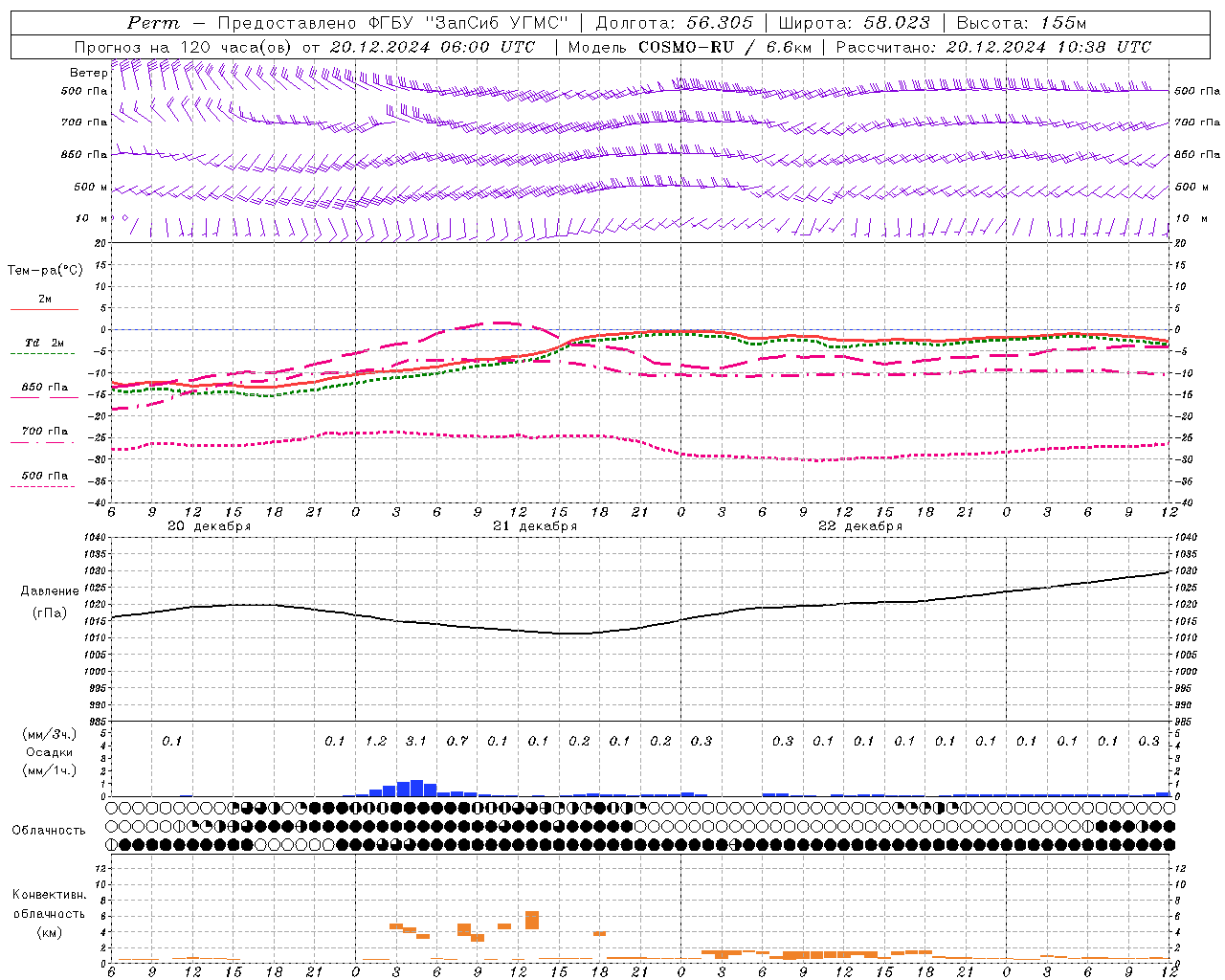This screenshot has height=980, width=1225.
Task: Select the "Широта: 58.023" header field
Action: [854, 23]
